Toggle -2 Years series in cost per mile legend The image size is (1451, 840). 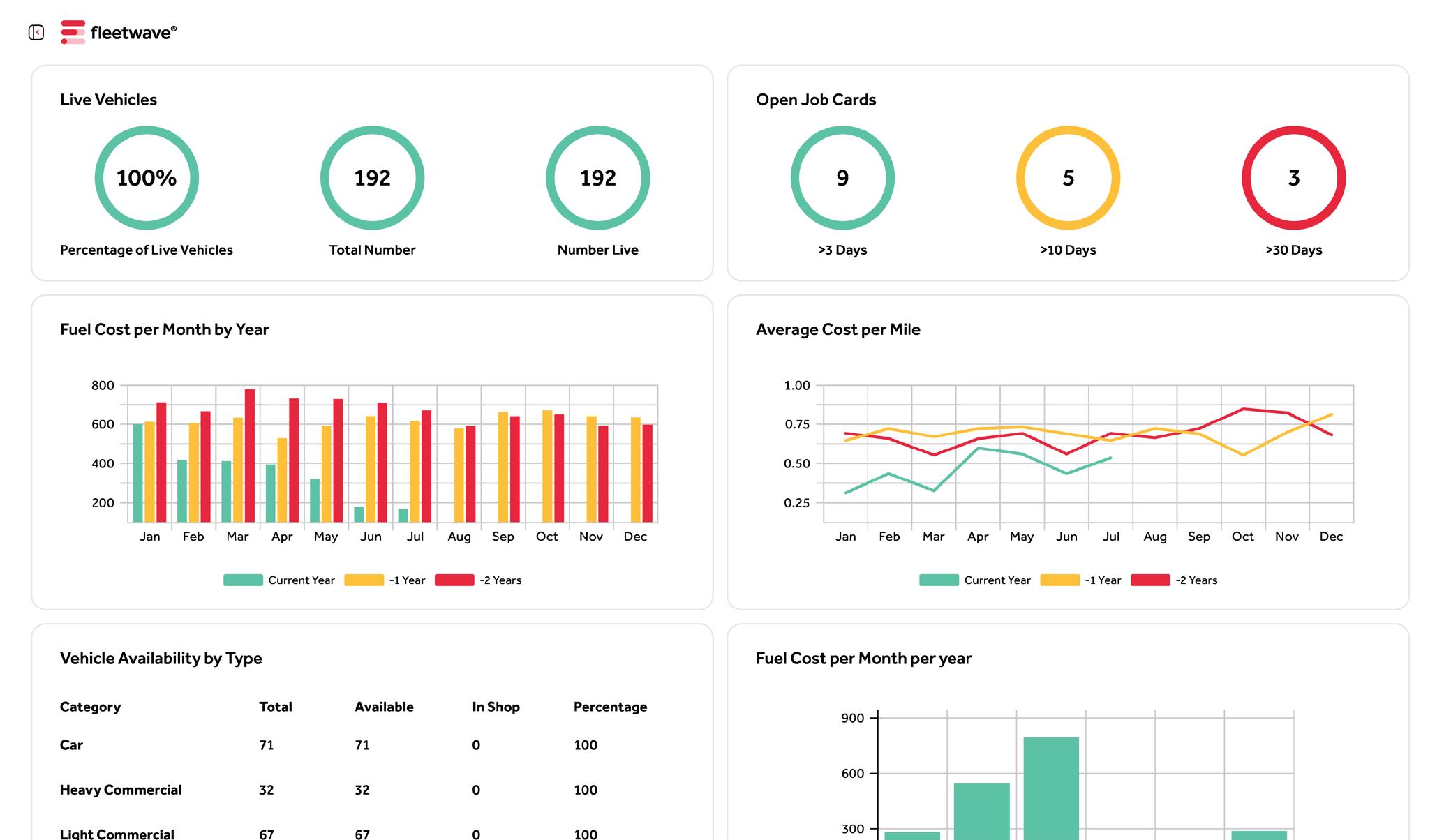(1174, 580)
